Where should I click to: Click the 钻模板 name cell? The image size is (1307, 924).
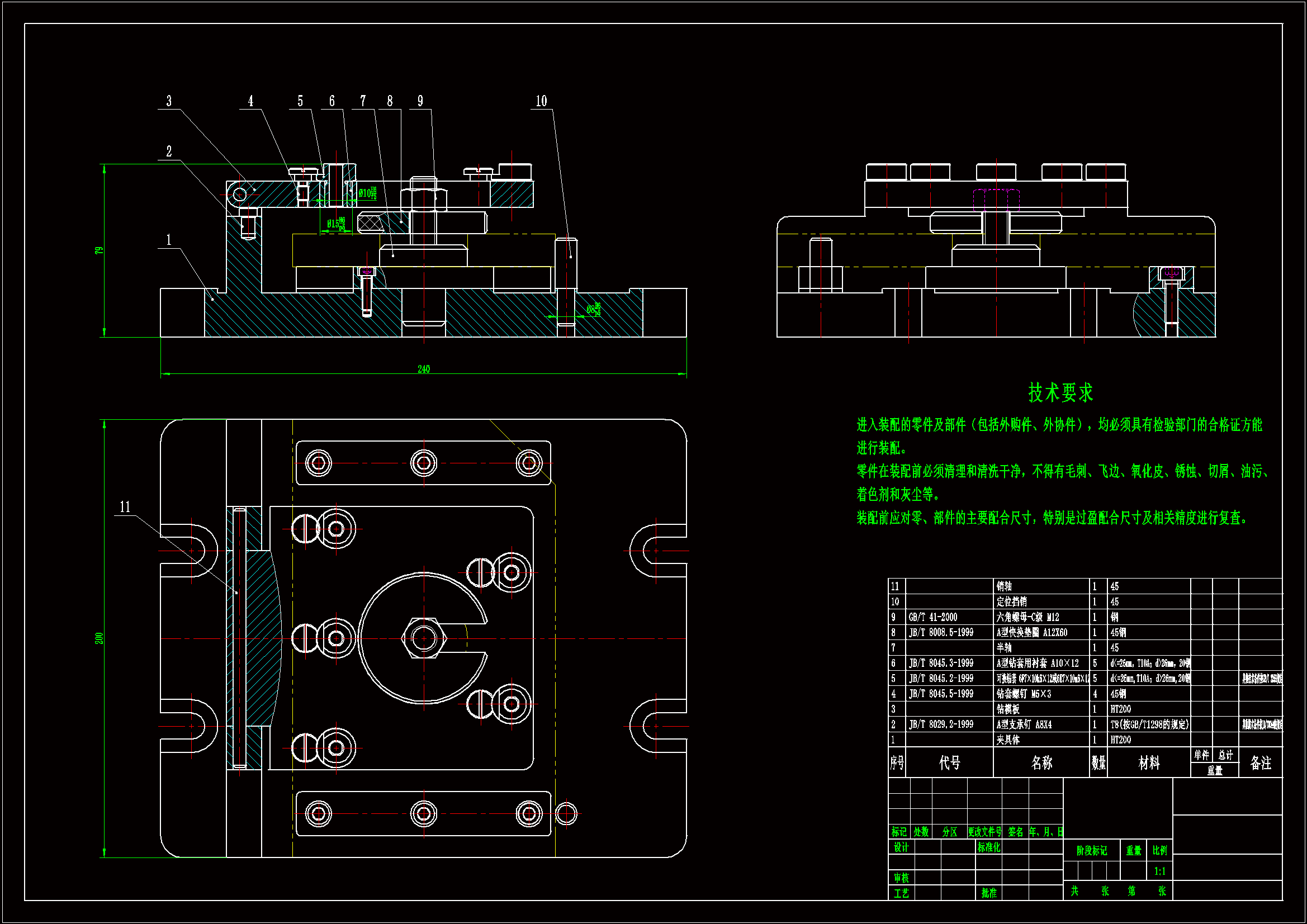point(1008,709)
